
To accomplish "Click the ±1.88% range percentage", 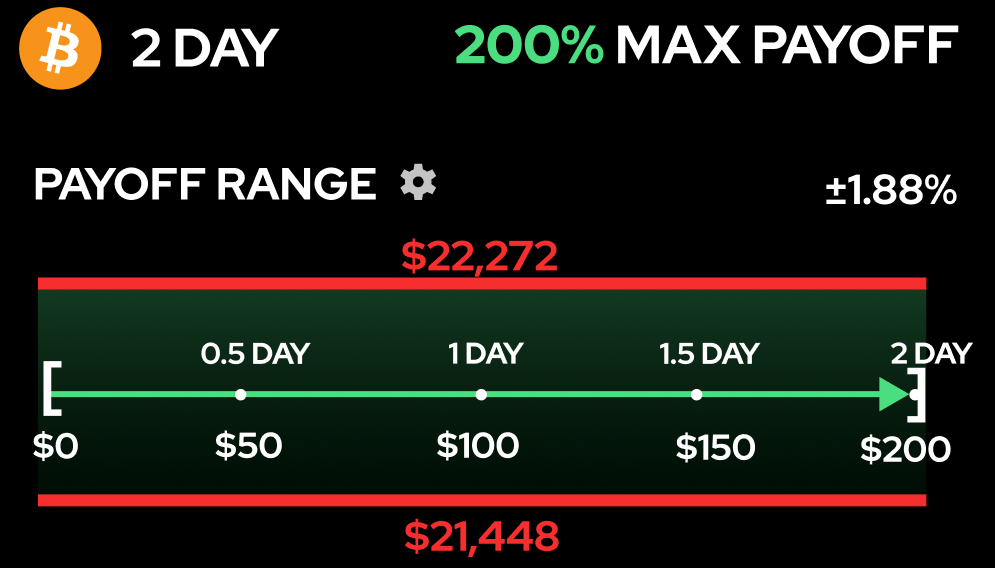I will pyautogui.click(x=891, y=191).
